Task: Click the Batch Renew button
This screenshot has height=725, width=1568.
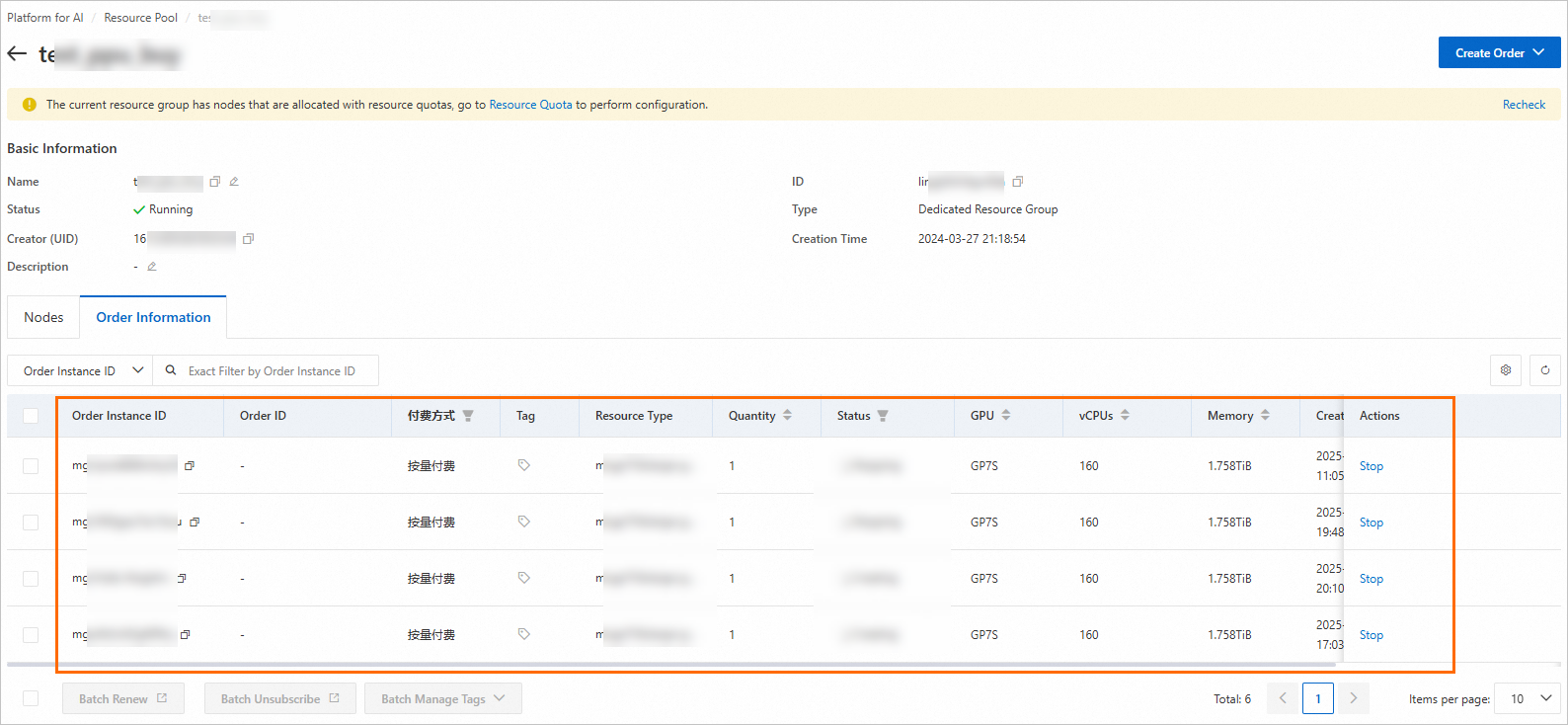Action: [123, 698]
